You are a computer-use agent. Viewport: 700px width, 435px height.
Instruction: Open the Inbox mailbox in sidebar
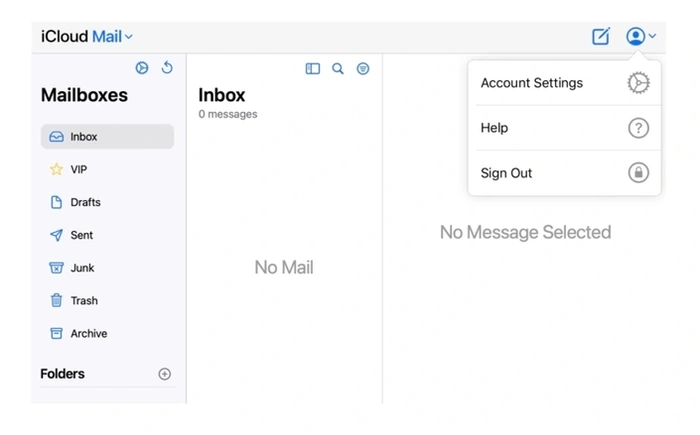pyautogui.click(x=107, y=137)
